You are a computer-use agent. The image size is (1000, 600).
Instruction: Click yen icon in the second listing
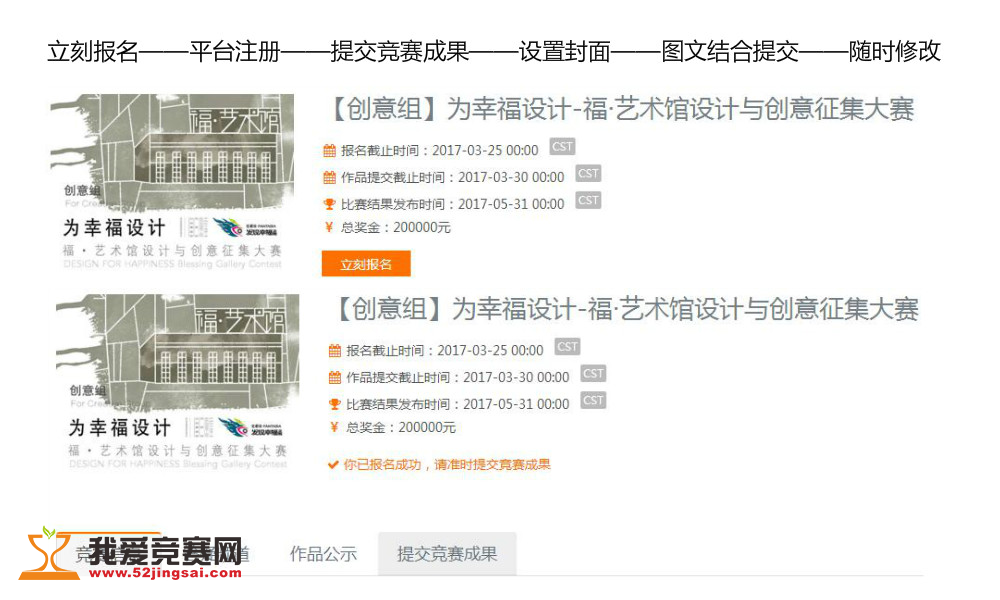coord(334,428)
